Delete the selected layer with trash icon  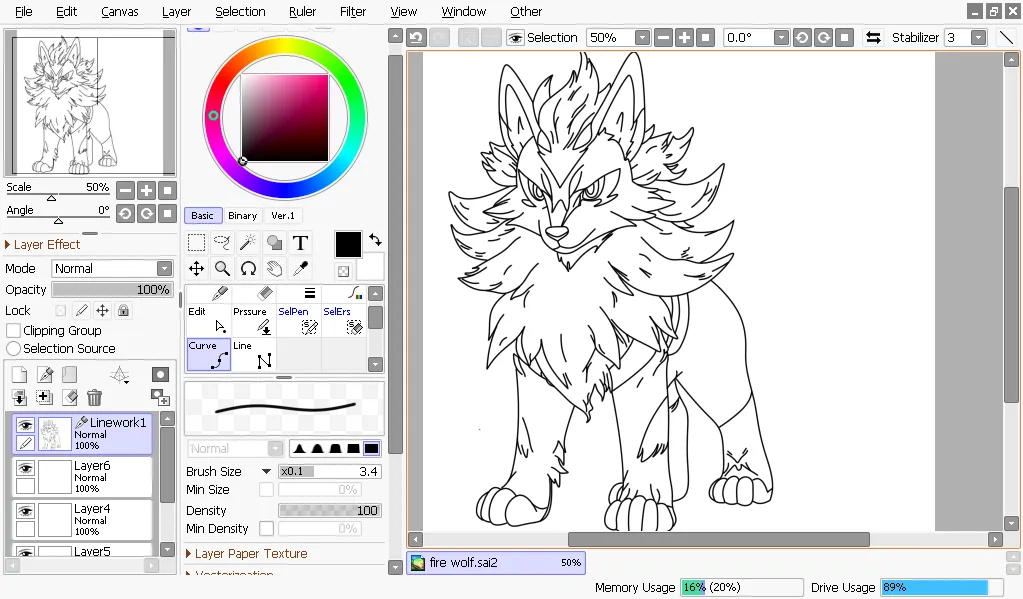click(95, 397)
